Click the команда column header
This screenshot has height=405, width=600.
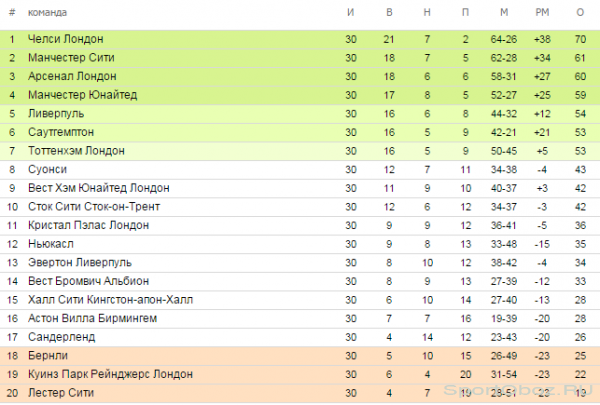click(x=47, y=13)
